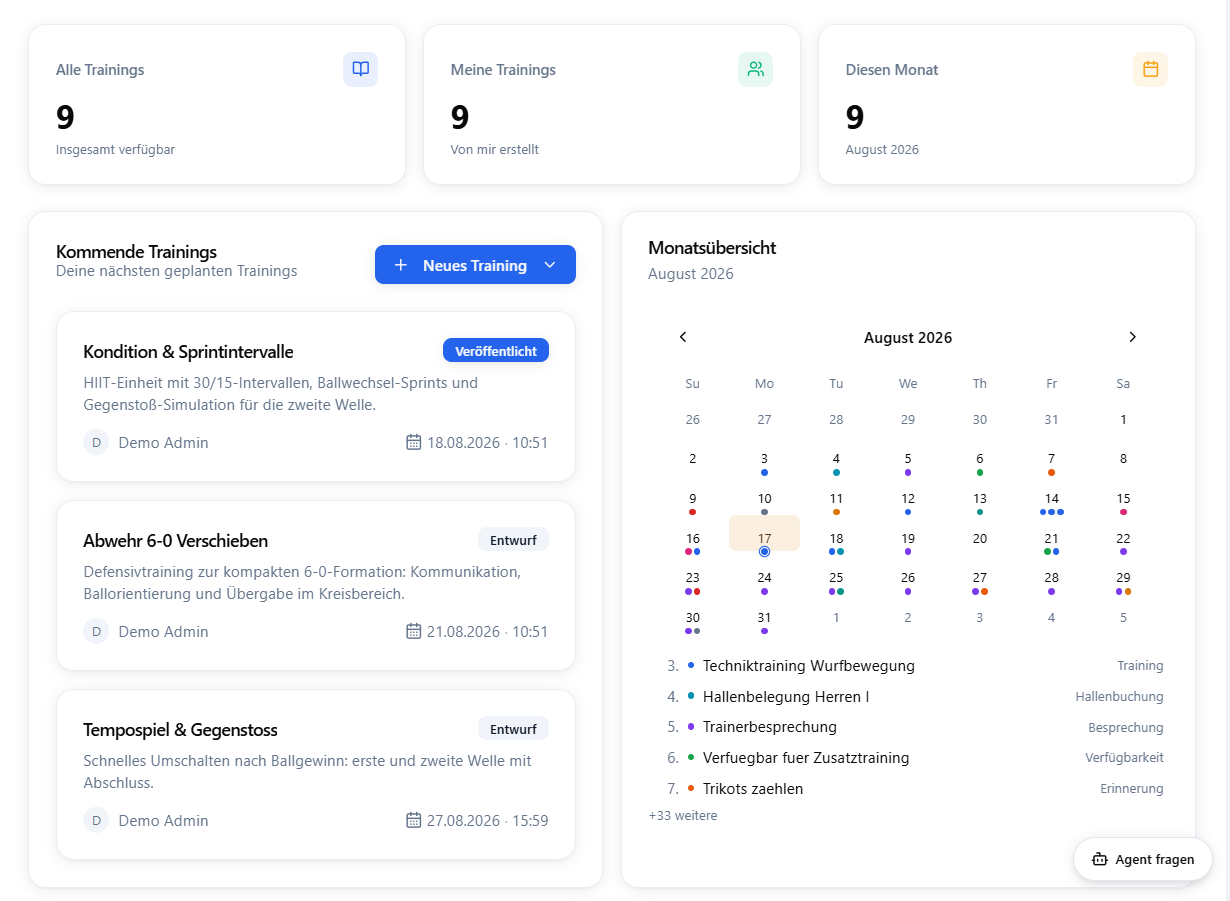
Task: Click the people icon in Meine Trainings card
Action: (x=755, y=69)
